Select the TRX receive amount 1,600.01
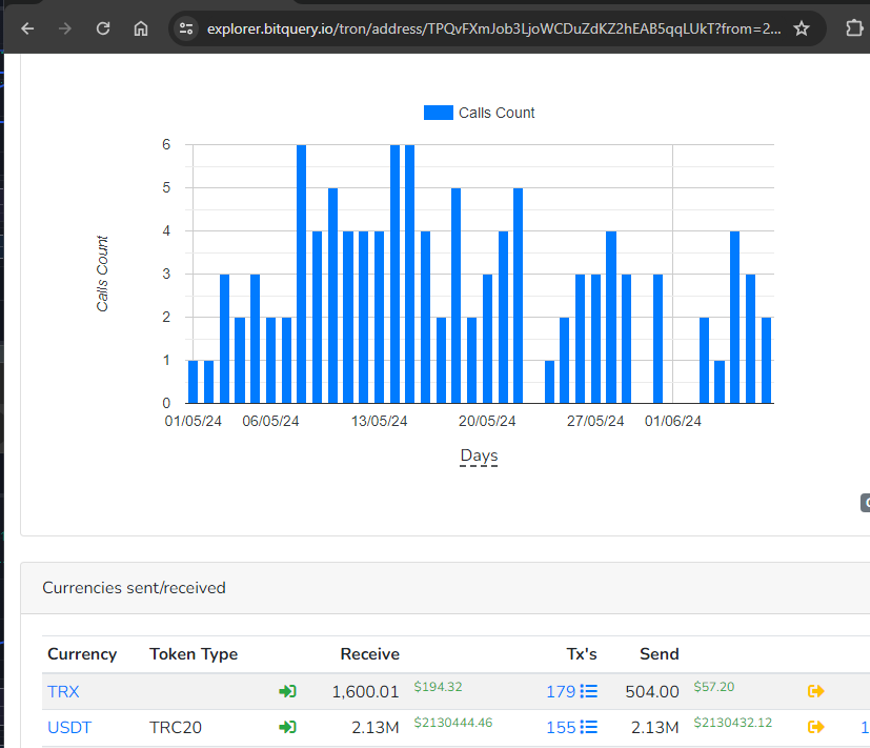Viewport: 870px width, 748px height. pyautogui.click(x=365, y=692)
